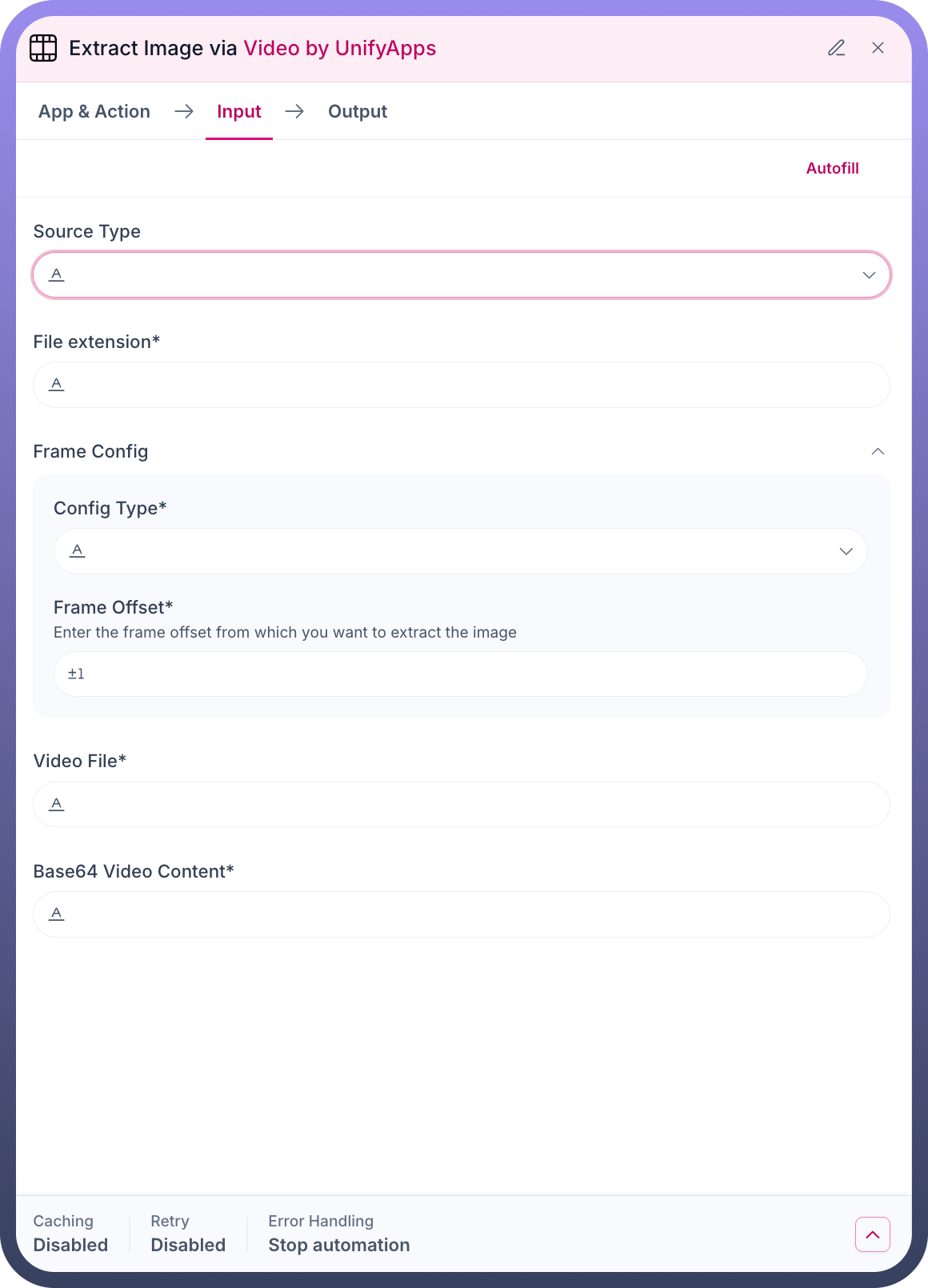Screen dimensions: 928x1288
Task: Close the Extract Image panel
Action: coord(878,48)
